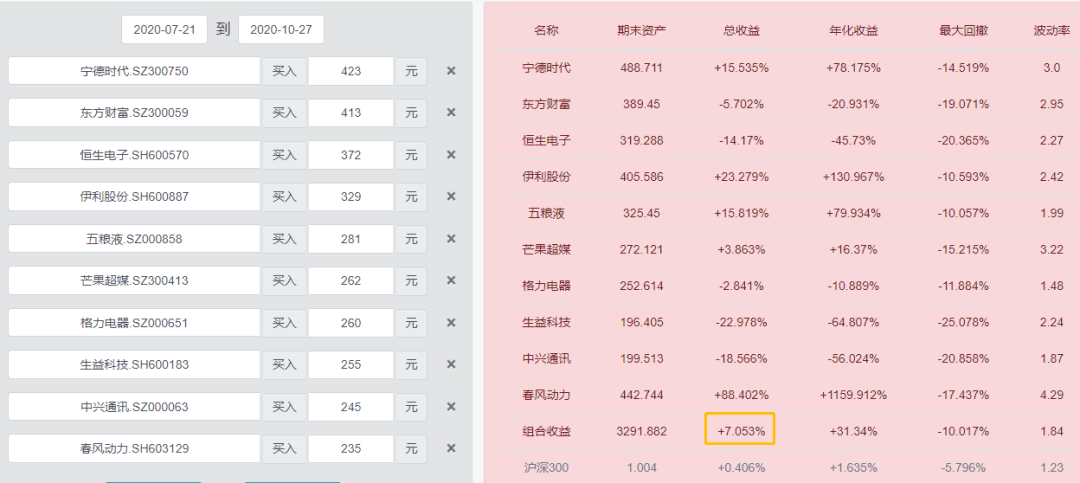Delete the 东方财富 entry via X icon
The image size is (1080, 483).
(x=451, y=113)
